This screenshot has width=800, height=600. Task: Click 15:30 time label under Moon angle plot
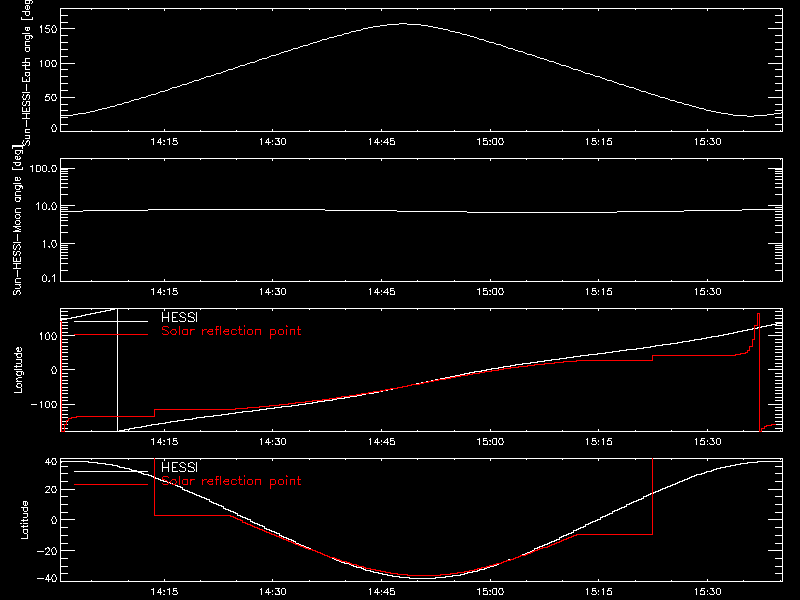[708, 292]
